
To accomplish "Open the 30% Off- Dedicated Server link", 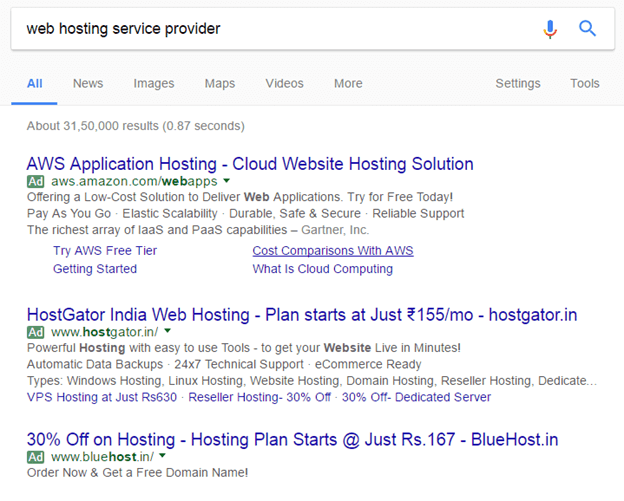I will [x=416, y=397].
